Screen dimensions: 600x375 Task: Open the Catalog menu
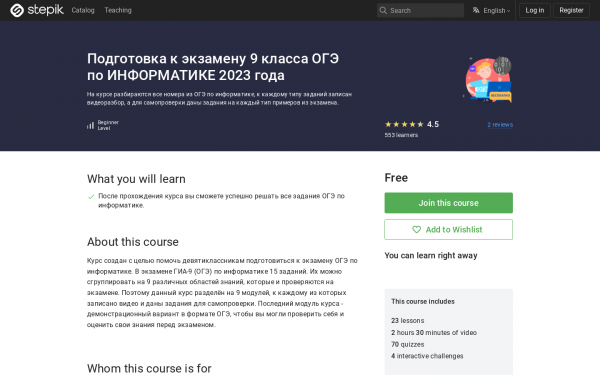83,10
